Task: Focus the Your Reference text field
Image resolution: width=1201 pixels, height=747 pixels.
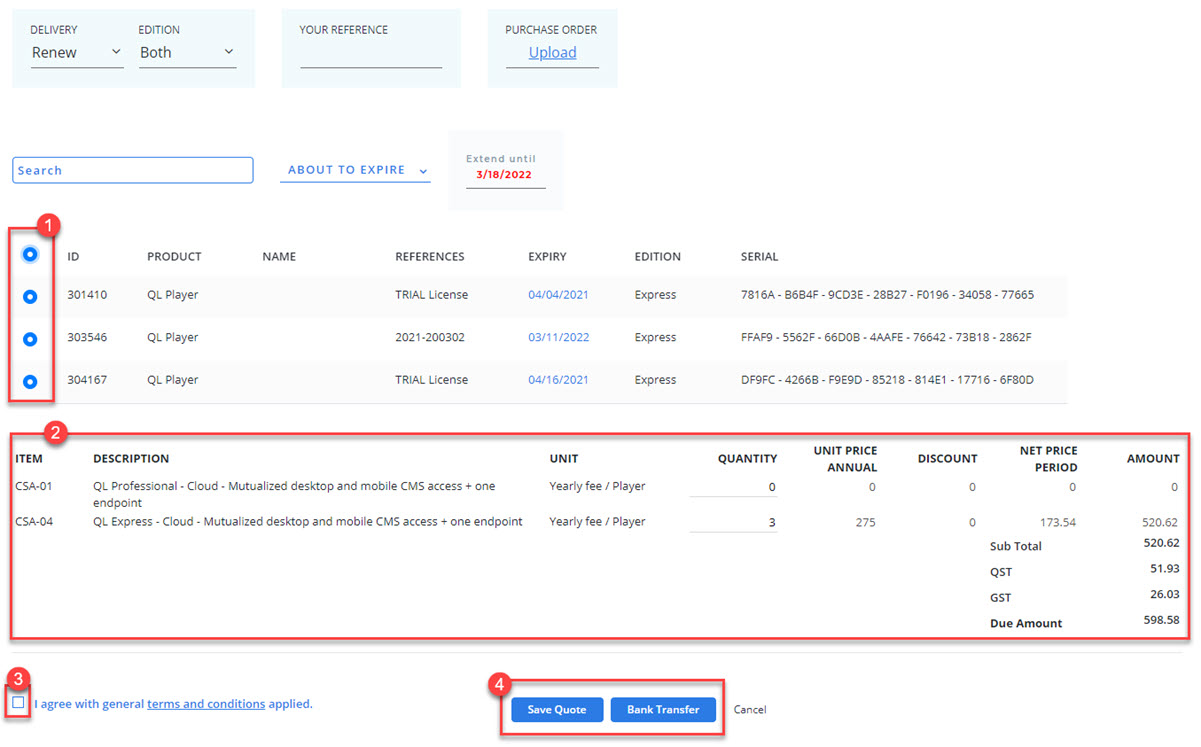Action: pyautogui.click(x=371, y=56)
